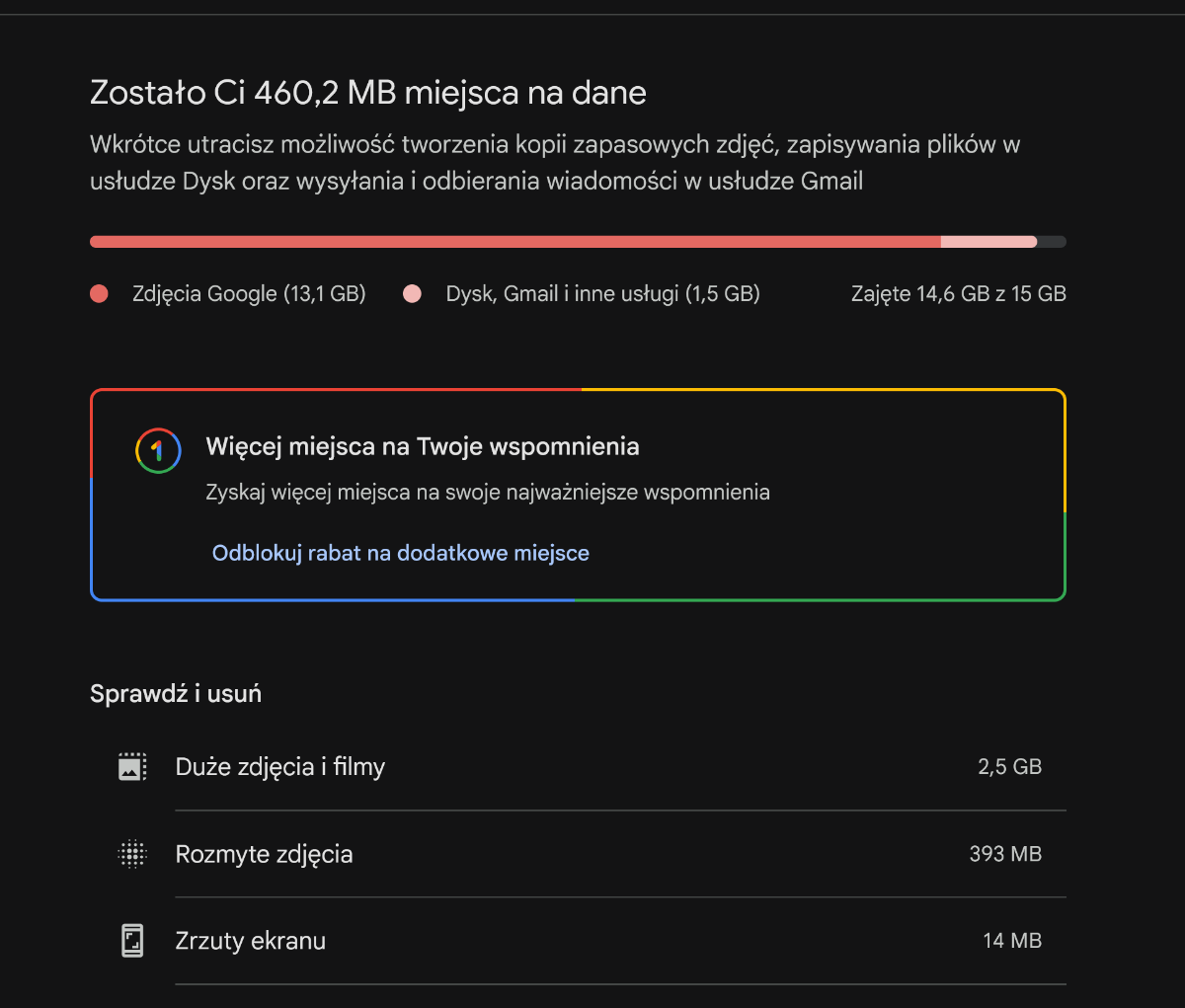Click "Więcej miejsca na Twoje wspomnienia" card title
The width and height of the screenshot is (1185, 1008).
tap(423, 446)
